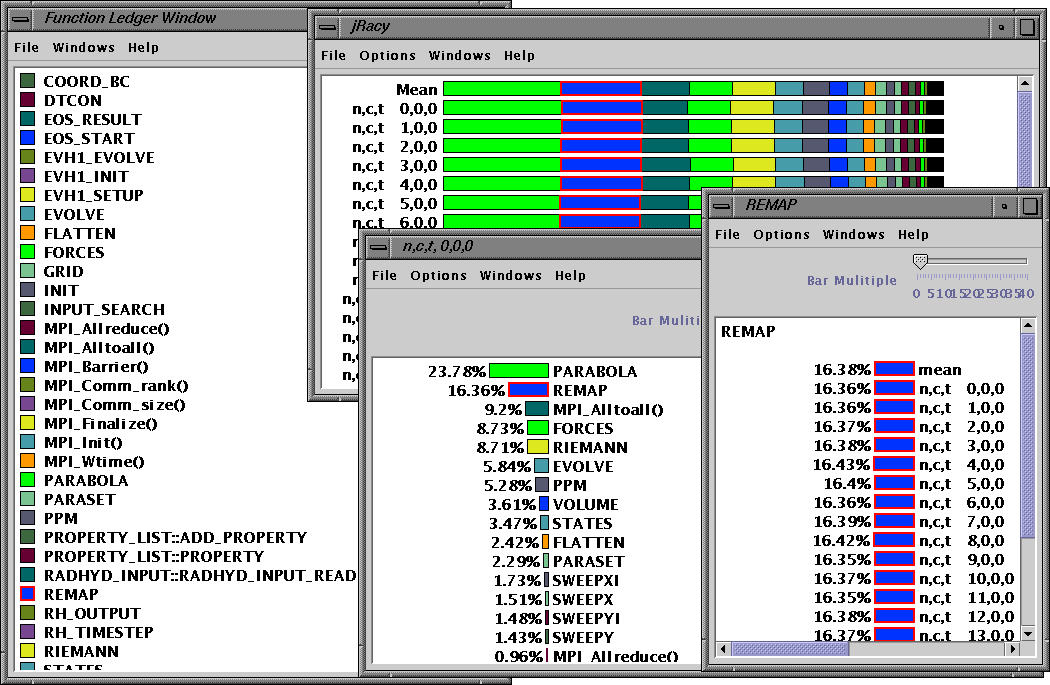Open File menu in the jRacy window

pyautogui.click(x=333, y=56)
